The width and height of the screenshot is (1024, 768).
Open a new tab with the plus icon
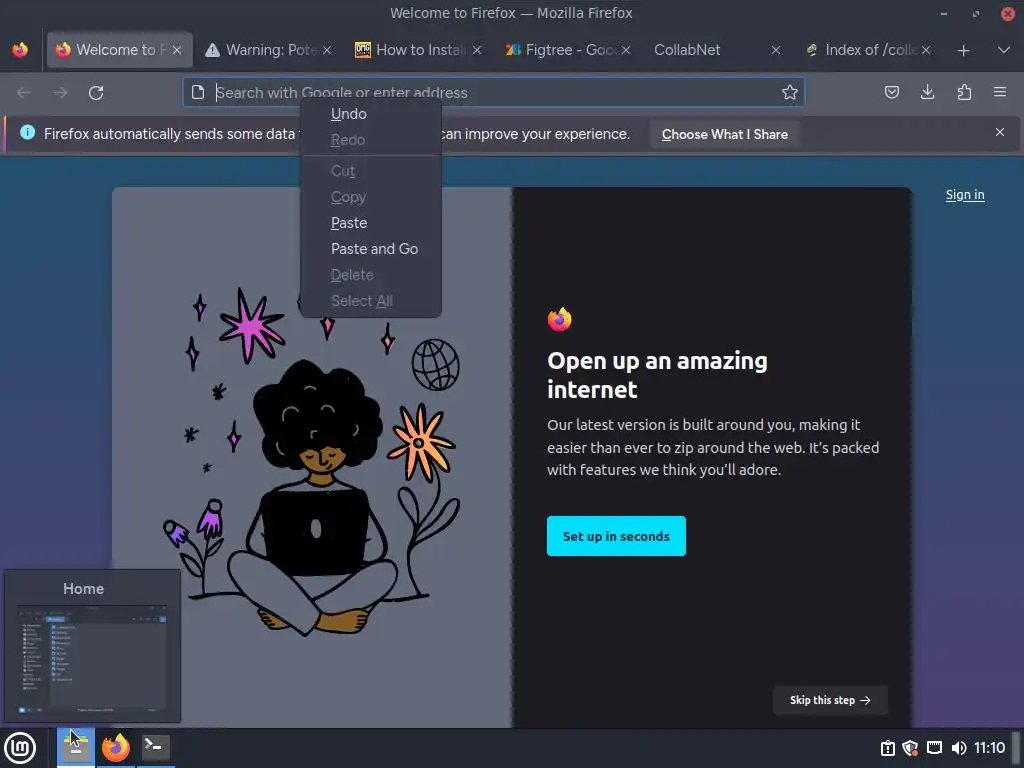click(x=963, y=50)
